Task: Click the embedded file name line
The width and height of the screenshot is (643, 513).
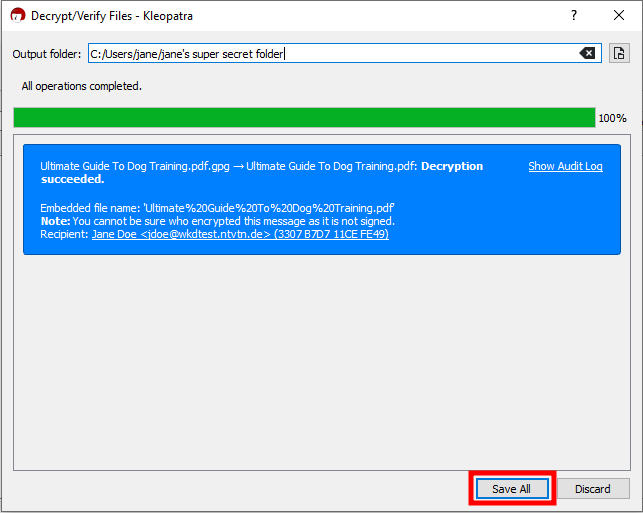Action: click(x=217, y=207)
